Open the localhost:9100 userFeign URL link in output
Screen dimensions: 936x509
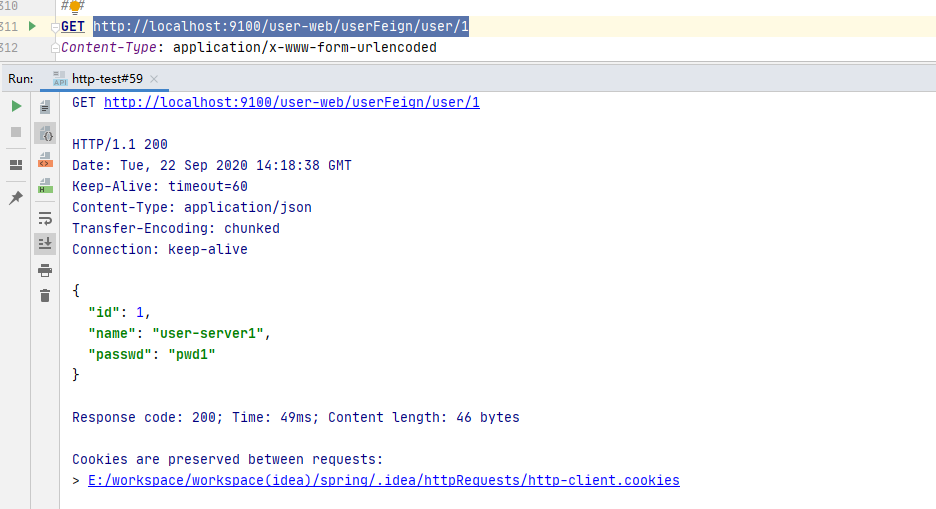pos(292,102)
